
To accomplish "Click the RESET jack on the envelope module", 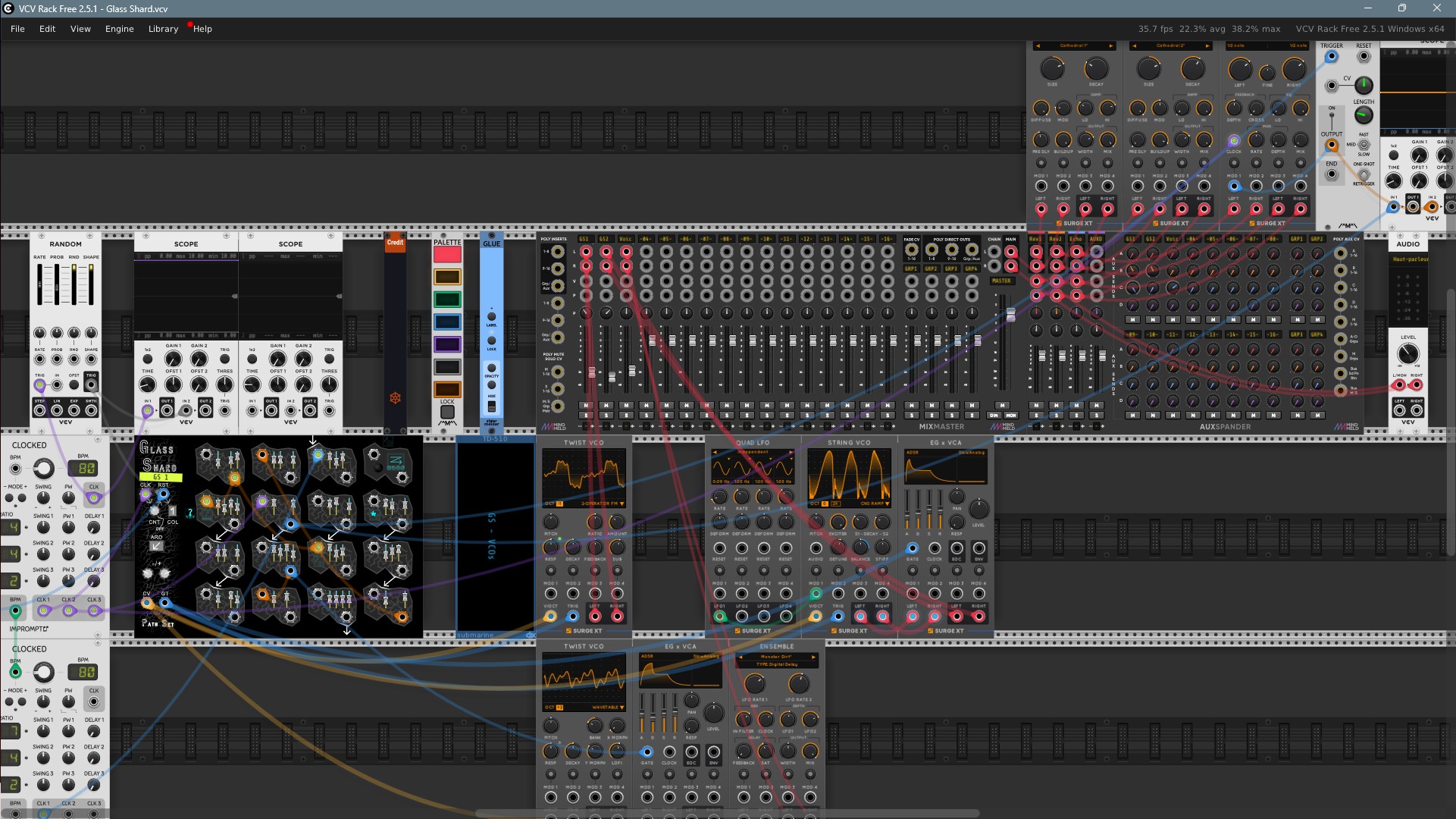I will 1364,56.
